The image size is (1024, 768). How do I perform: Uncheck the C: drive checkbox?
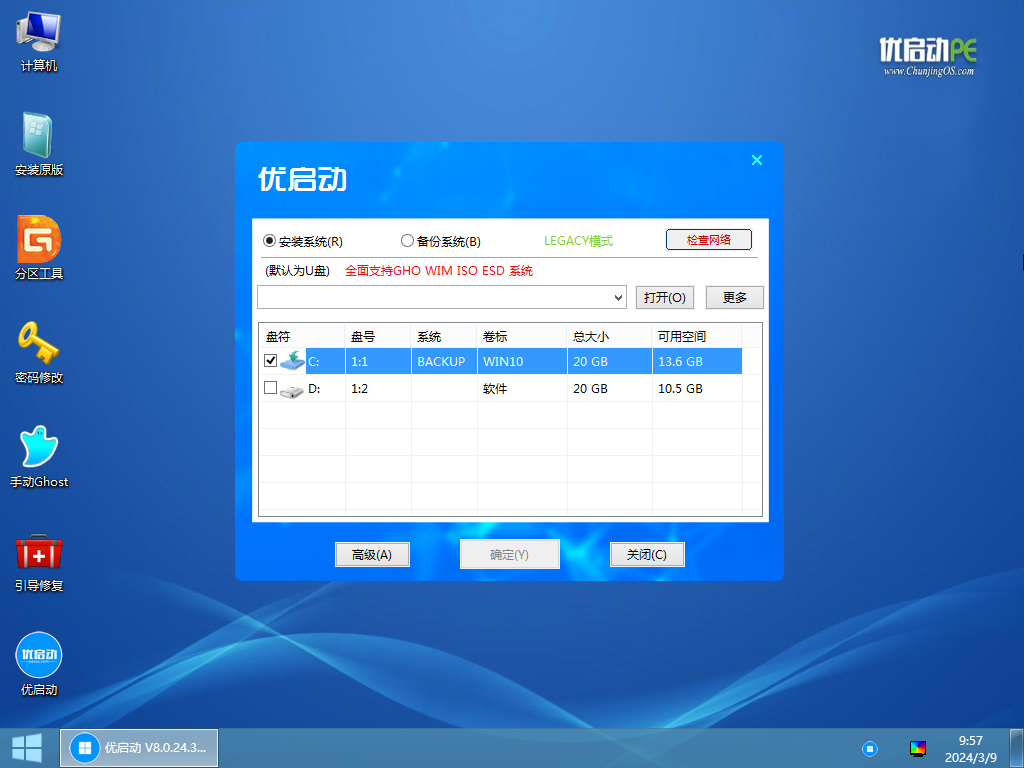pos(270,360)
